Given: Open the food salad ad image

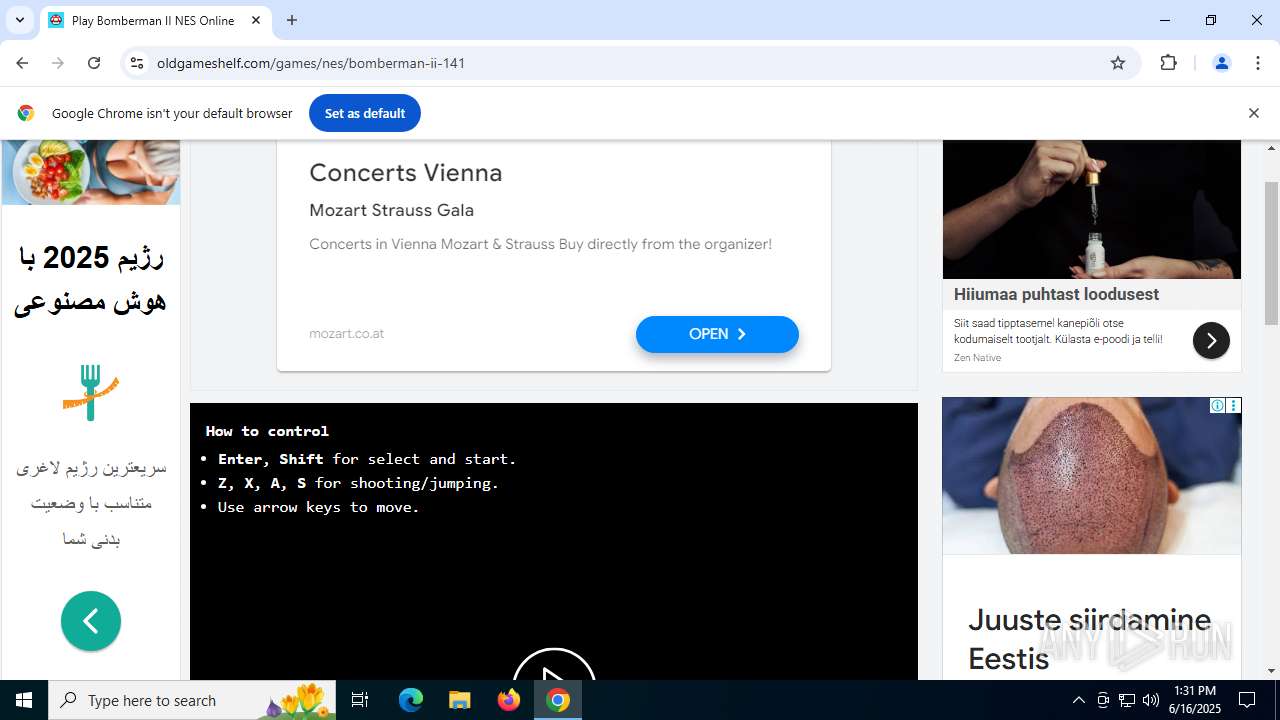Looking at the screenshot, I should pyautogui.click(x=91, y=172).
